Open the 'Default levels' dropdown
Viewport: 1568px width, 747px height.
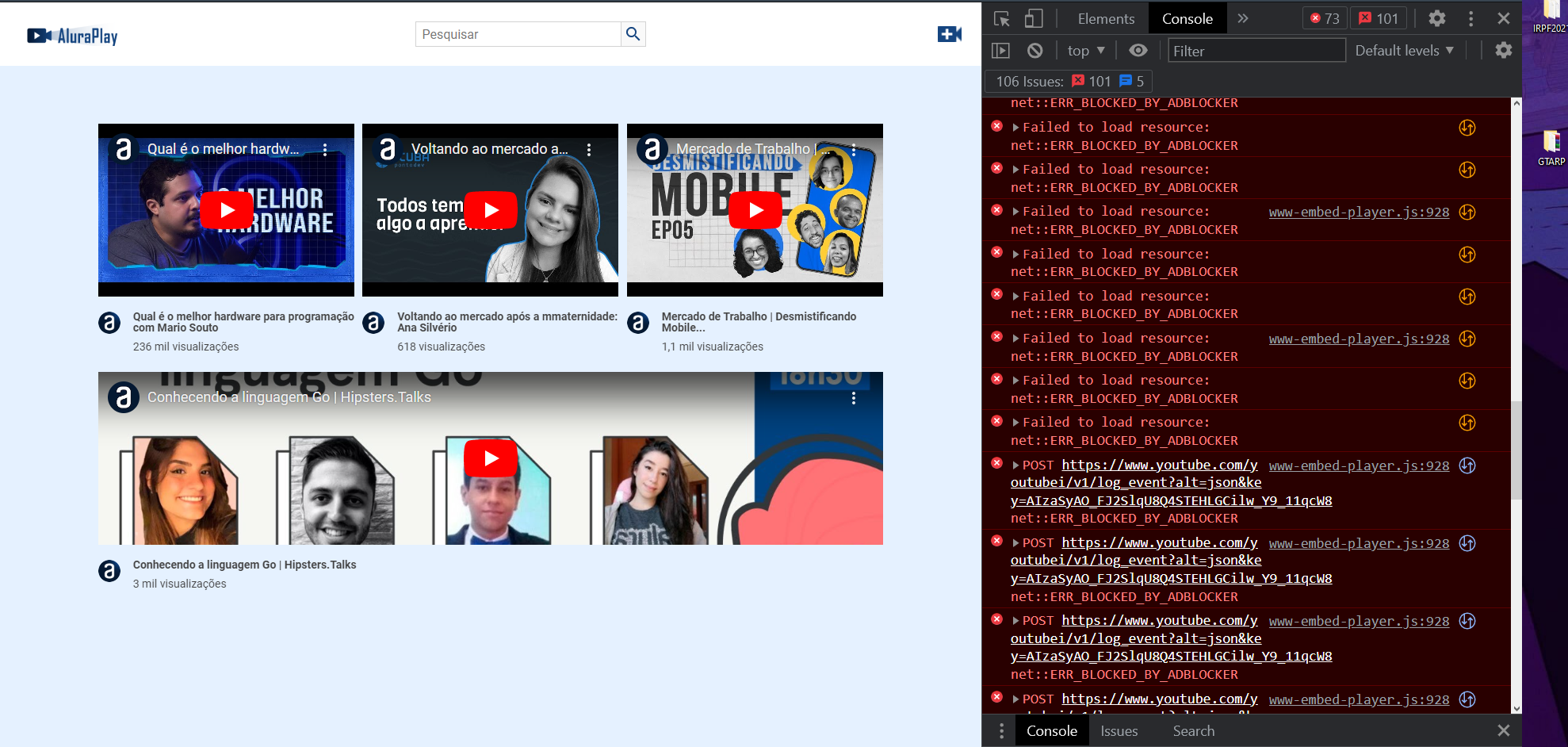point(1405,51)
